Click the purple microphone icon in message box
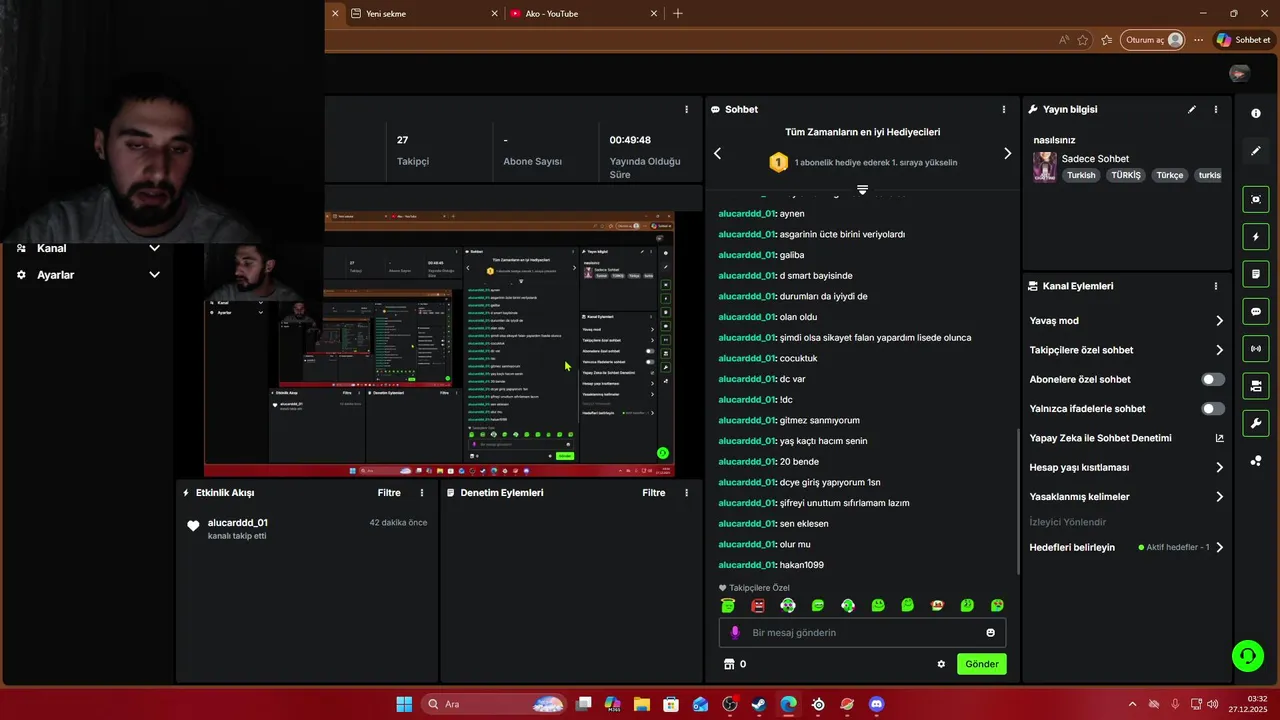The width and height of the screenshot is (1280, 720). [x=735, y=632]
